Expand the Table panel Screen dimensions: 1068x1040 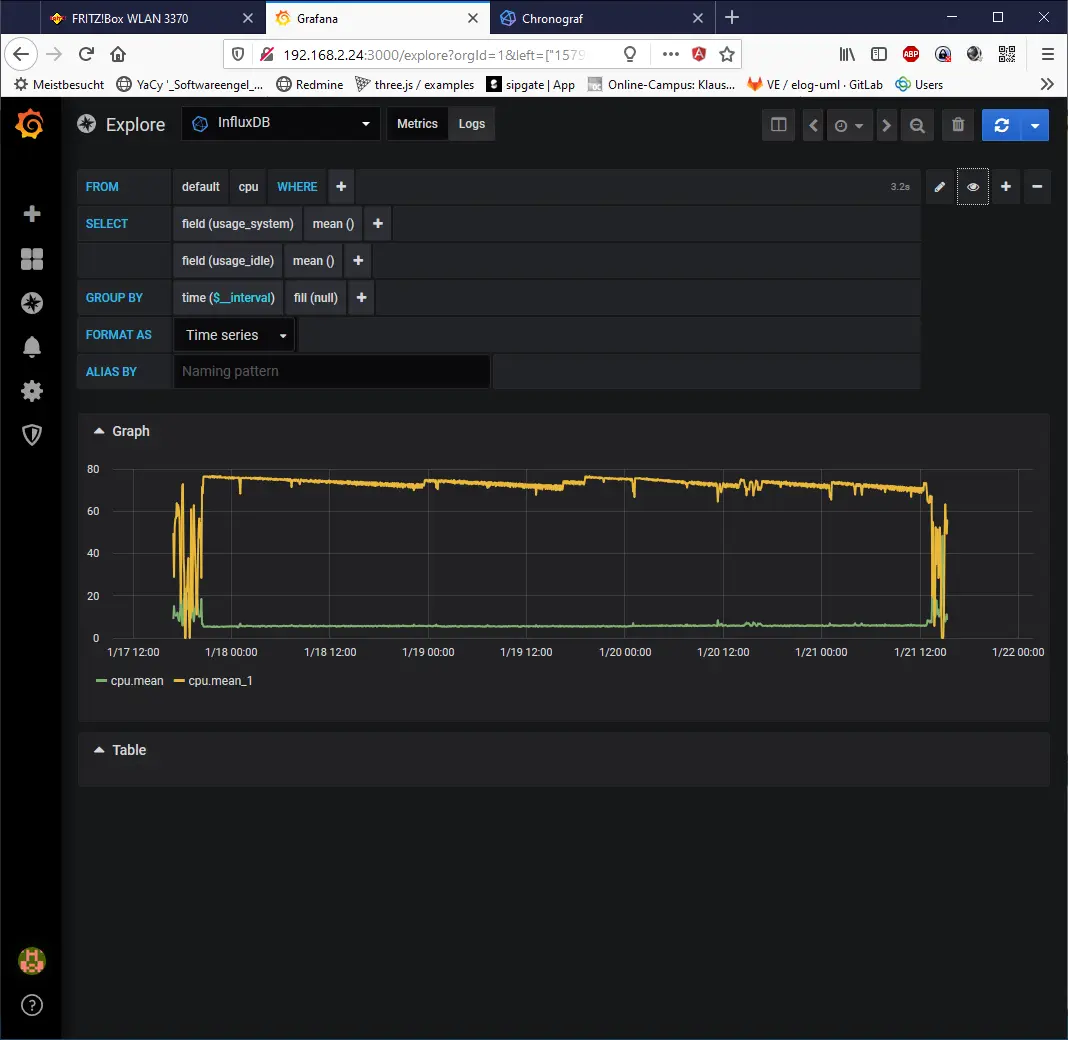[120, 749]
